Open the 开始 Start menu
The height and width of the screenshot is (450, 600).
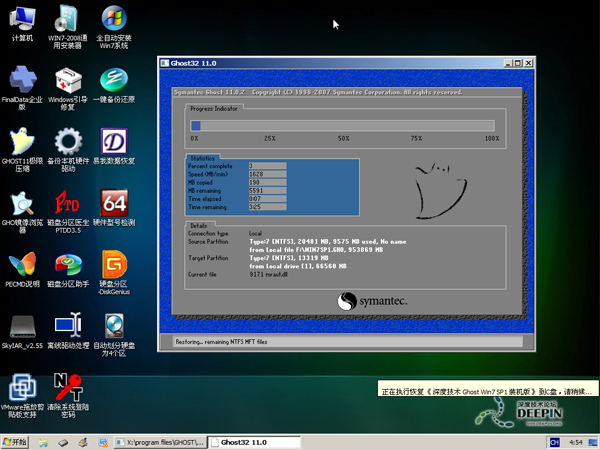pos(15,442)
